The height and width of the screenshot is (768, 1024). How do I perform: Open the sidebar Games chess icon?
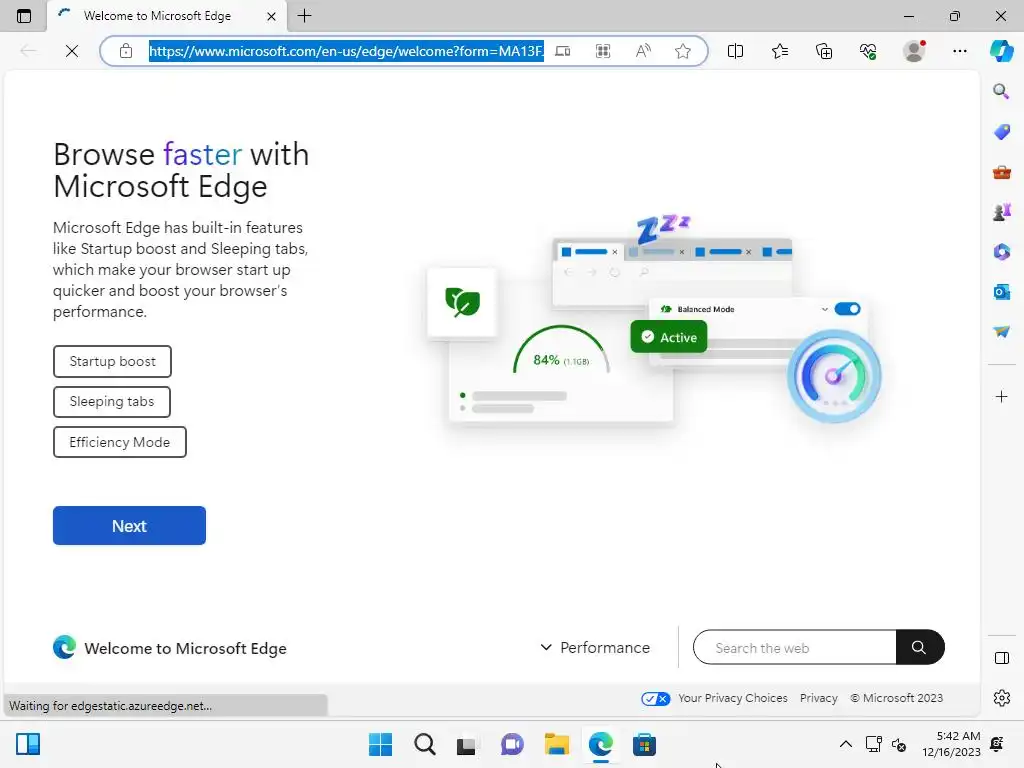point(1002,212)
